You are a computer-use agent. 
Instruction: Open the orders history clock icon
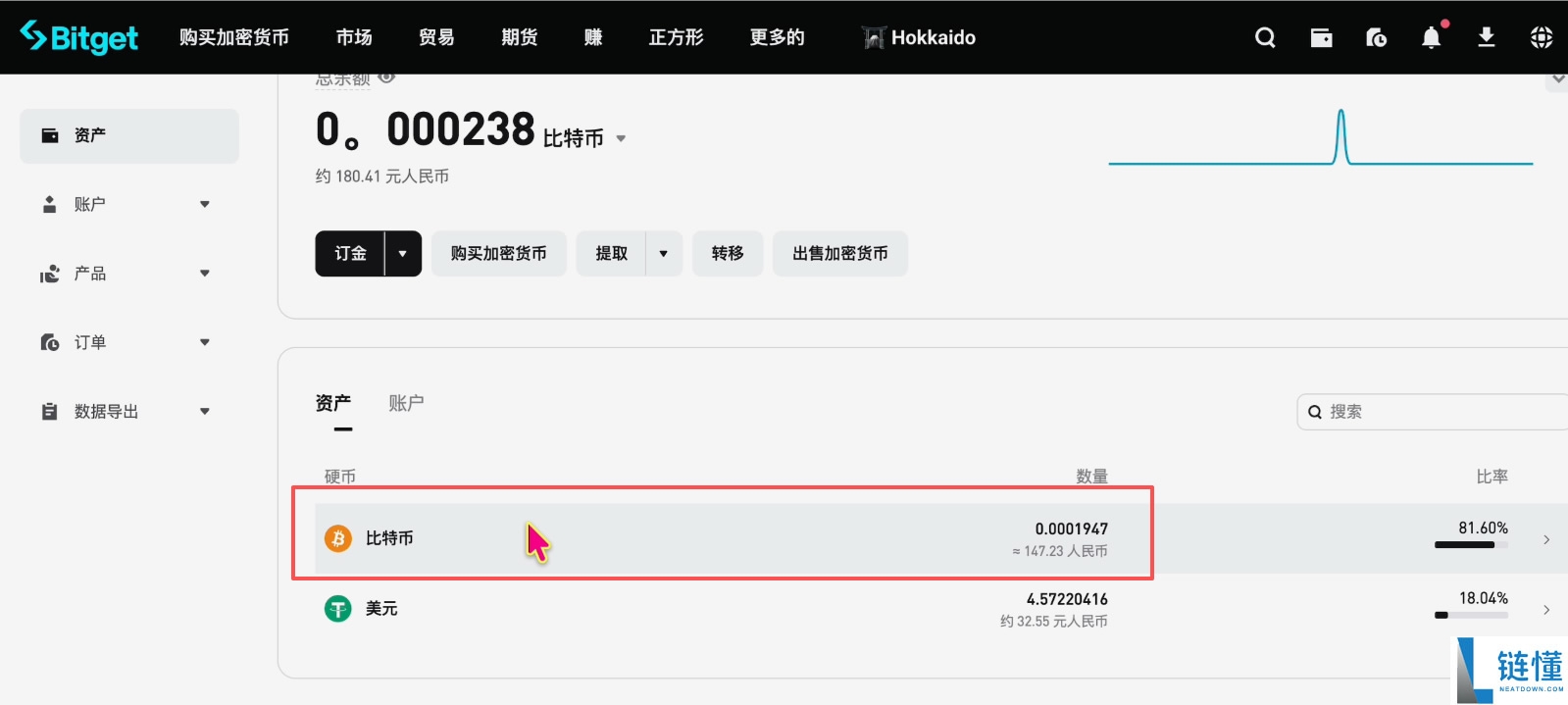1376,37
